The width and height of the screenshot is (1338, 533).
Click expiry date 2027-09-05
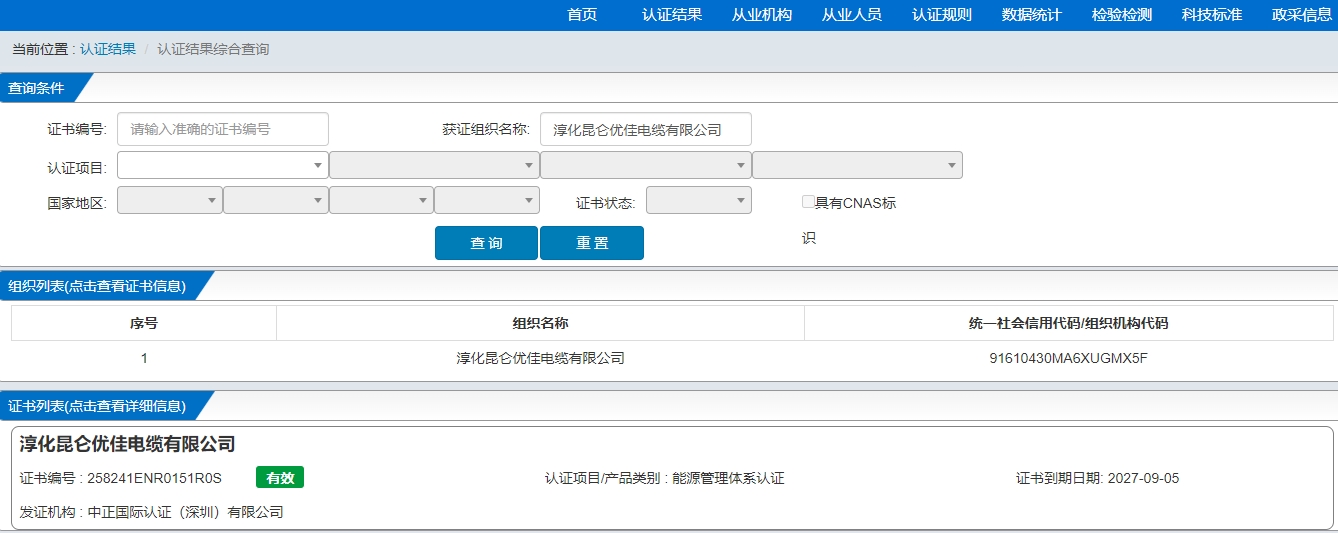coord(1143,478)
